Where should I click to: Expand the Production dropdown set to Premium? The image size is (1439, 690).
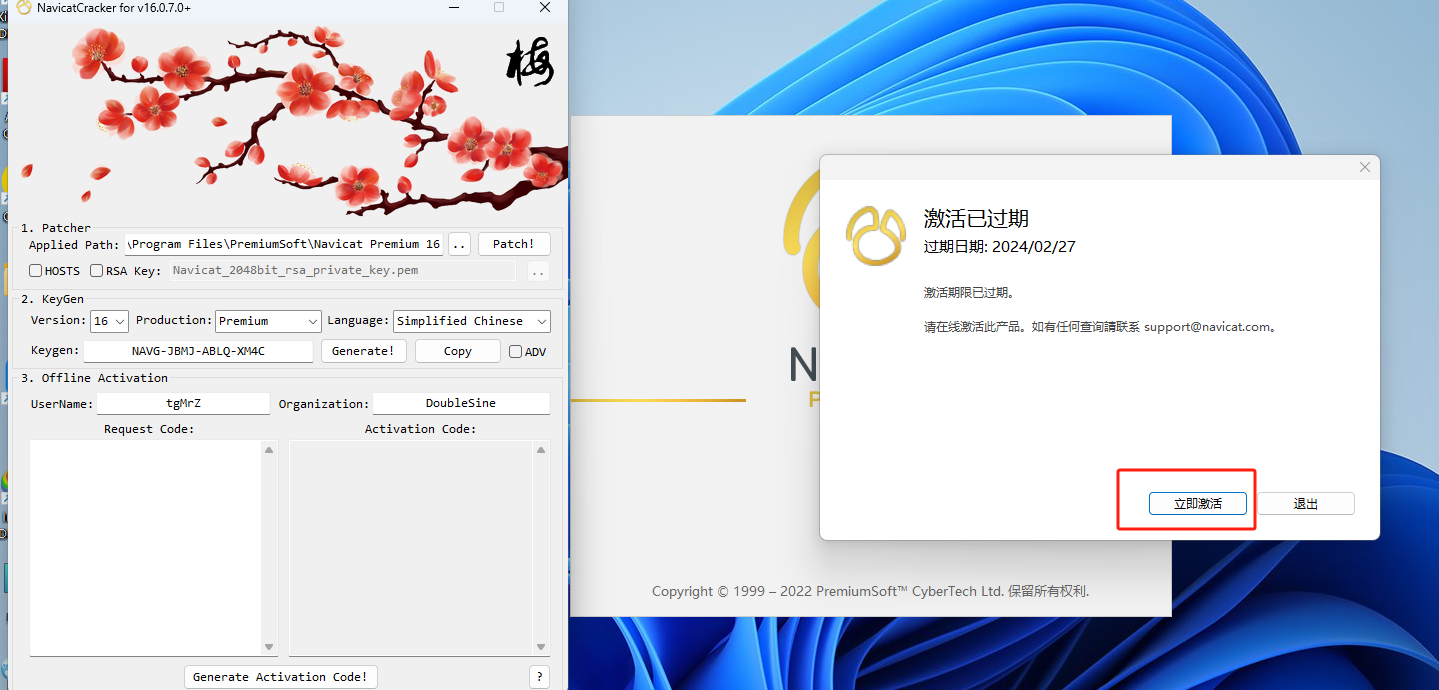pyautogui.click(x=268, y=321)
